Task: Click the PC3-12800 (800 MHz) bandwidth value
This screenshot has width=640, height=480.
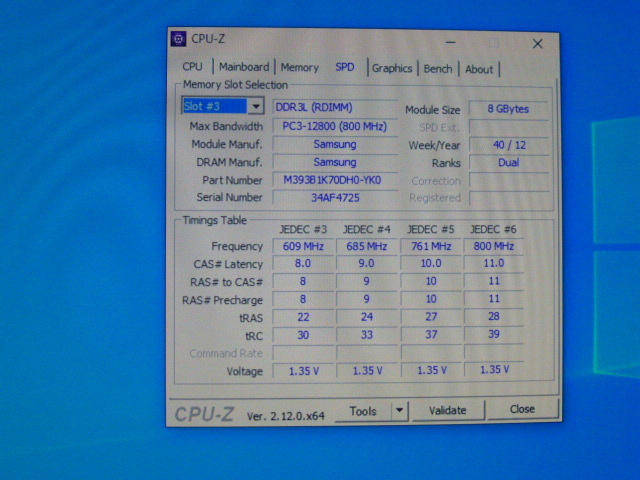Action: coord(335,126)
